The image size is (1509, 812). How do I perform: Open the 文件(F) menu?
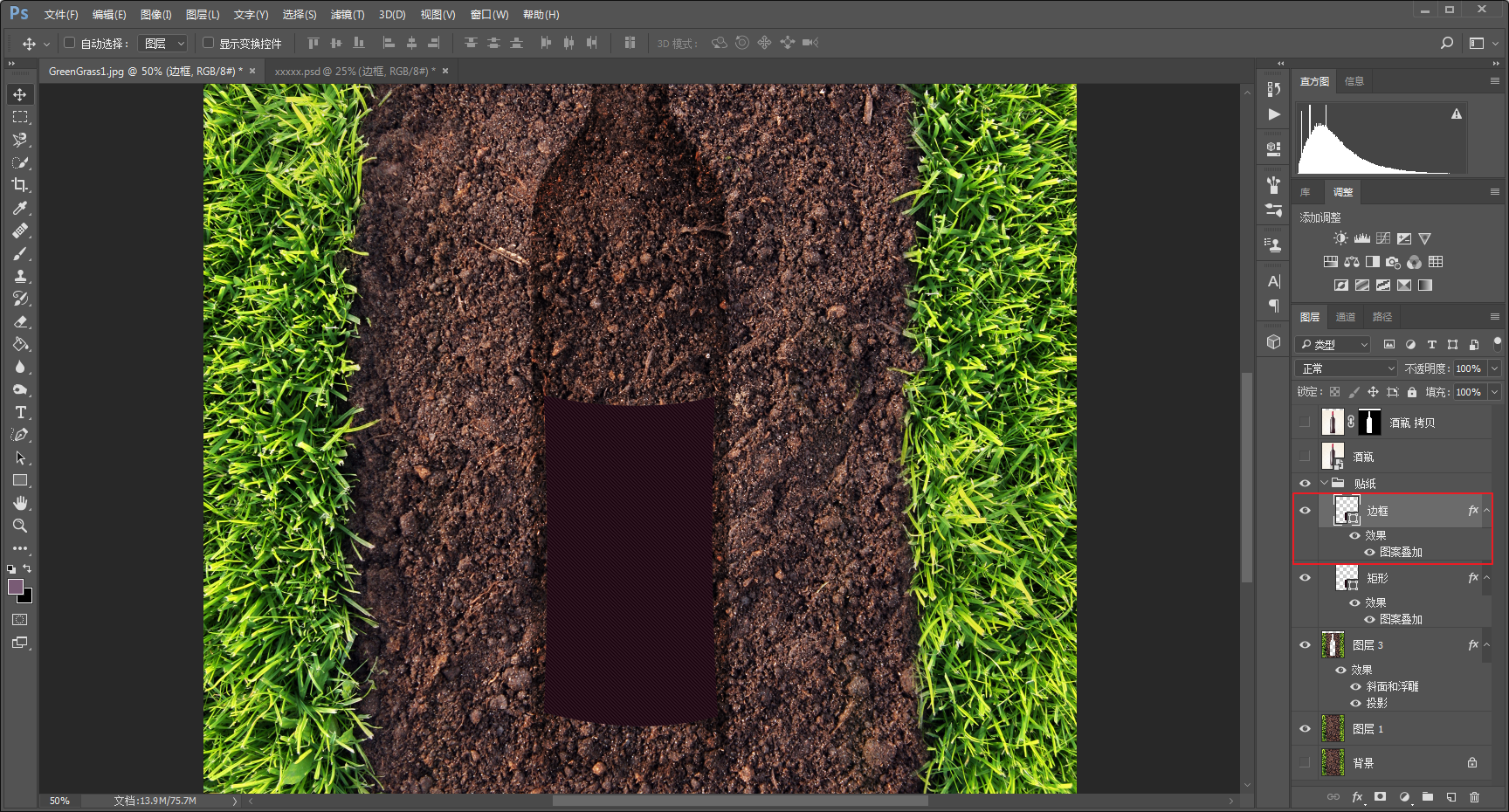pos(61,15)
